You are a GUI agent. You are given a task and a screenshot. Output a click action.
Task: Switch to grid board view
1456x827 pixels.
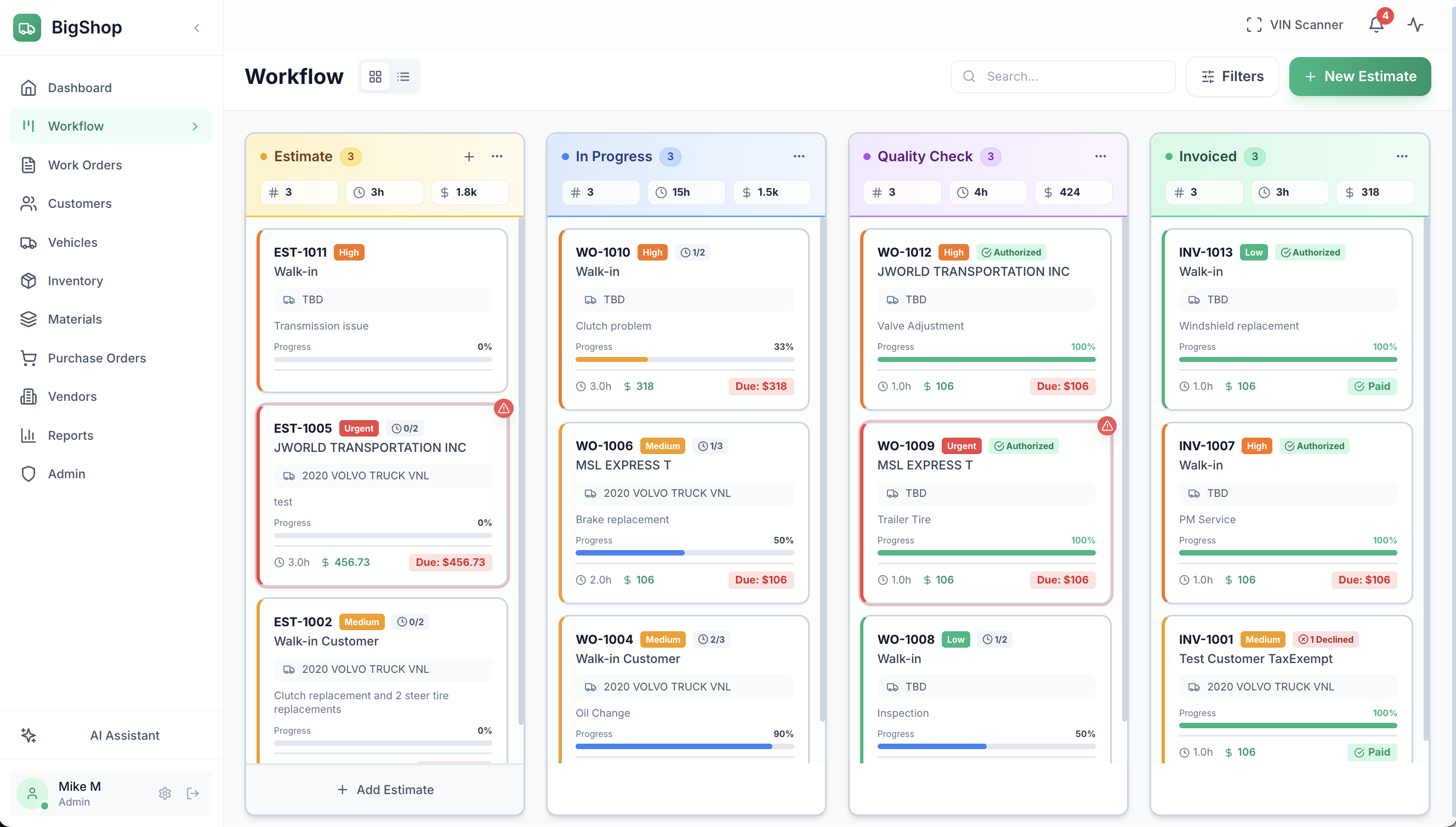(x=374, y=76)
